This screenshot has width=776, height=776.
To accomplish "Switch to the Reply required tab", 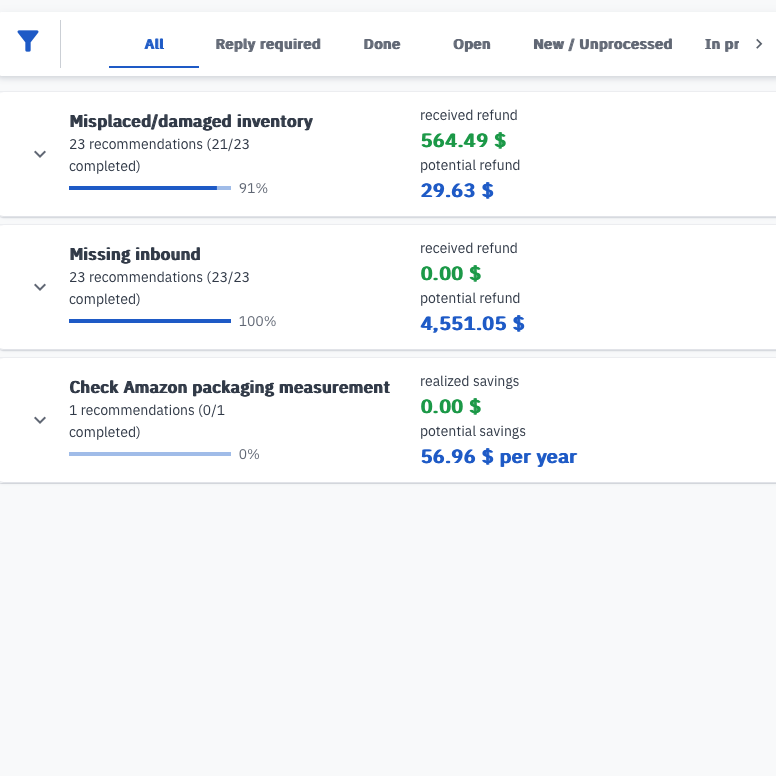I will (x=268, y=44).
